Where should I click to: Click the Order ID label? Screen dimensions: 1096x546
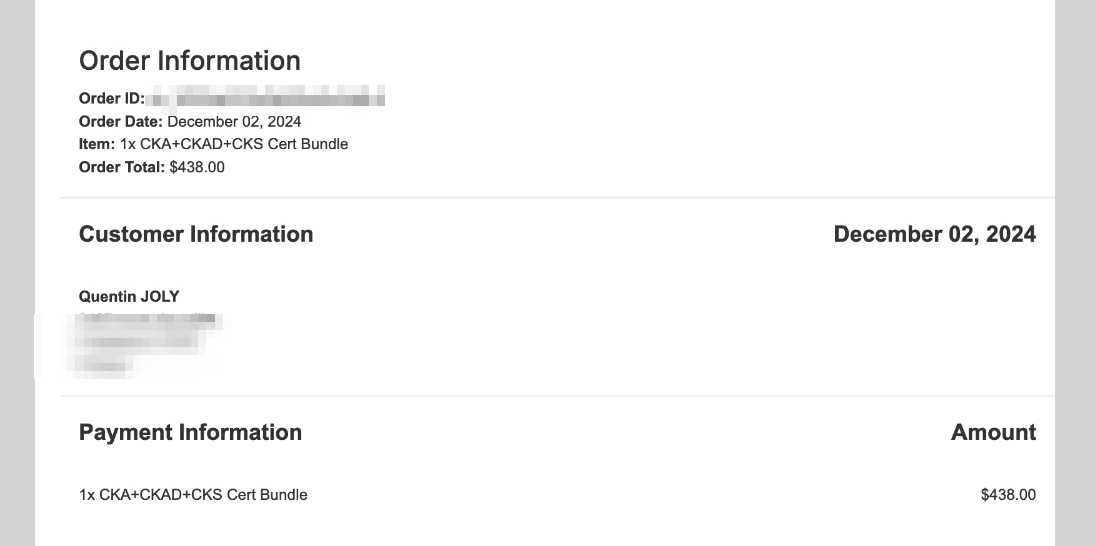112,98
